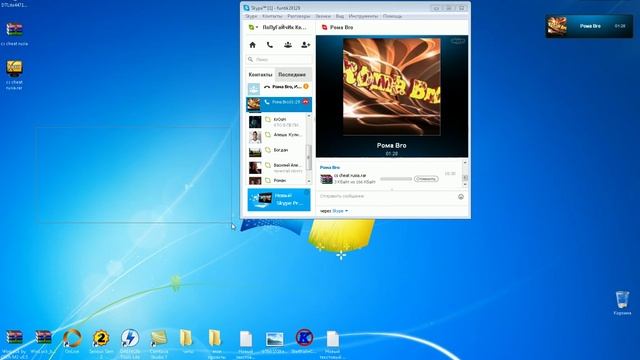Add a contact with the person-plus icon
This screenshot has height=360, width=640.
pyautogui.click(x=305, y=45)
